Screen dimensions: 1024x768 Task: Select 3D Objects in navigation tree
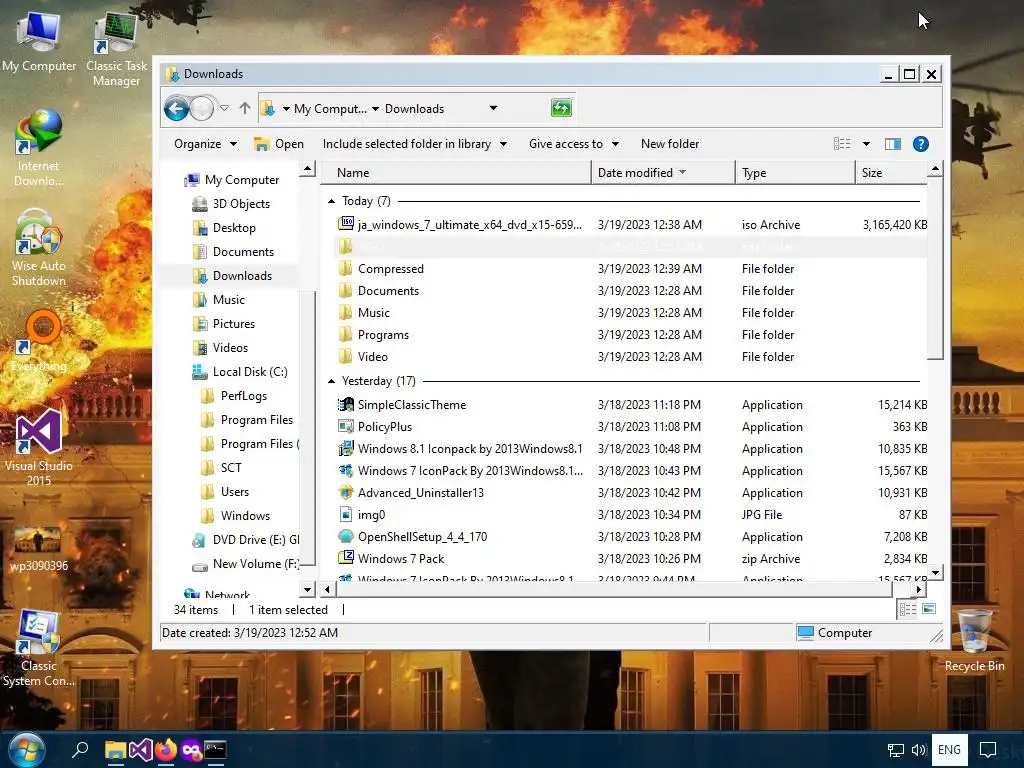[x=231, y=204]
